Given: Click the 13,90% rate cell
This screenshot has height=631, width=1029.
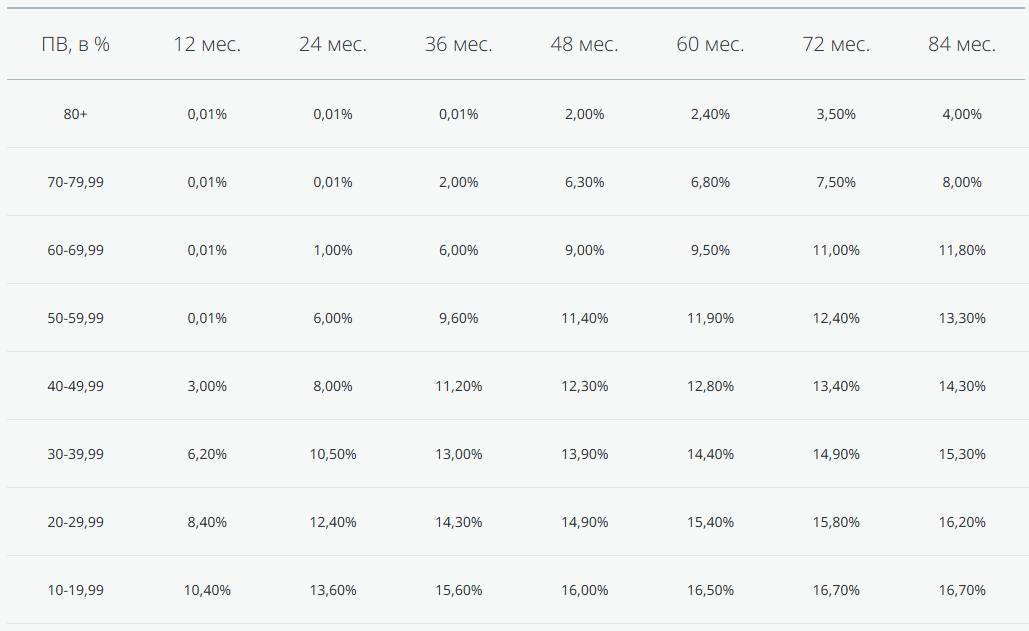Looking at the screenshot, I should click(584, 454).
